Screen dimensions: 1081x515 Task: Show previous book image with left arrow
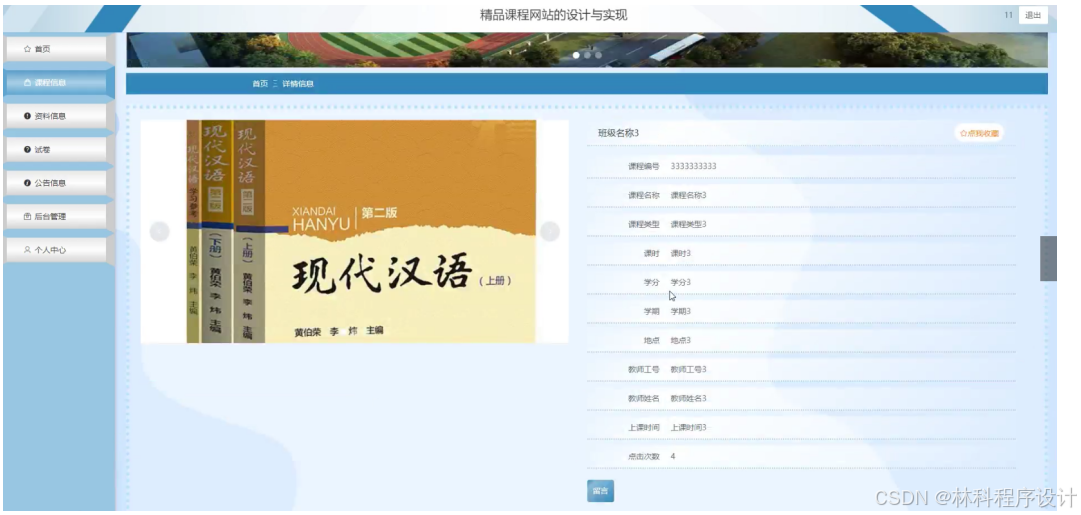point(159,232)
